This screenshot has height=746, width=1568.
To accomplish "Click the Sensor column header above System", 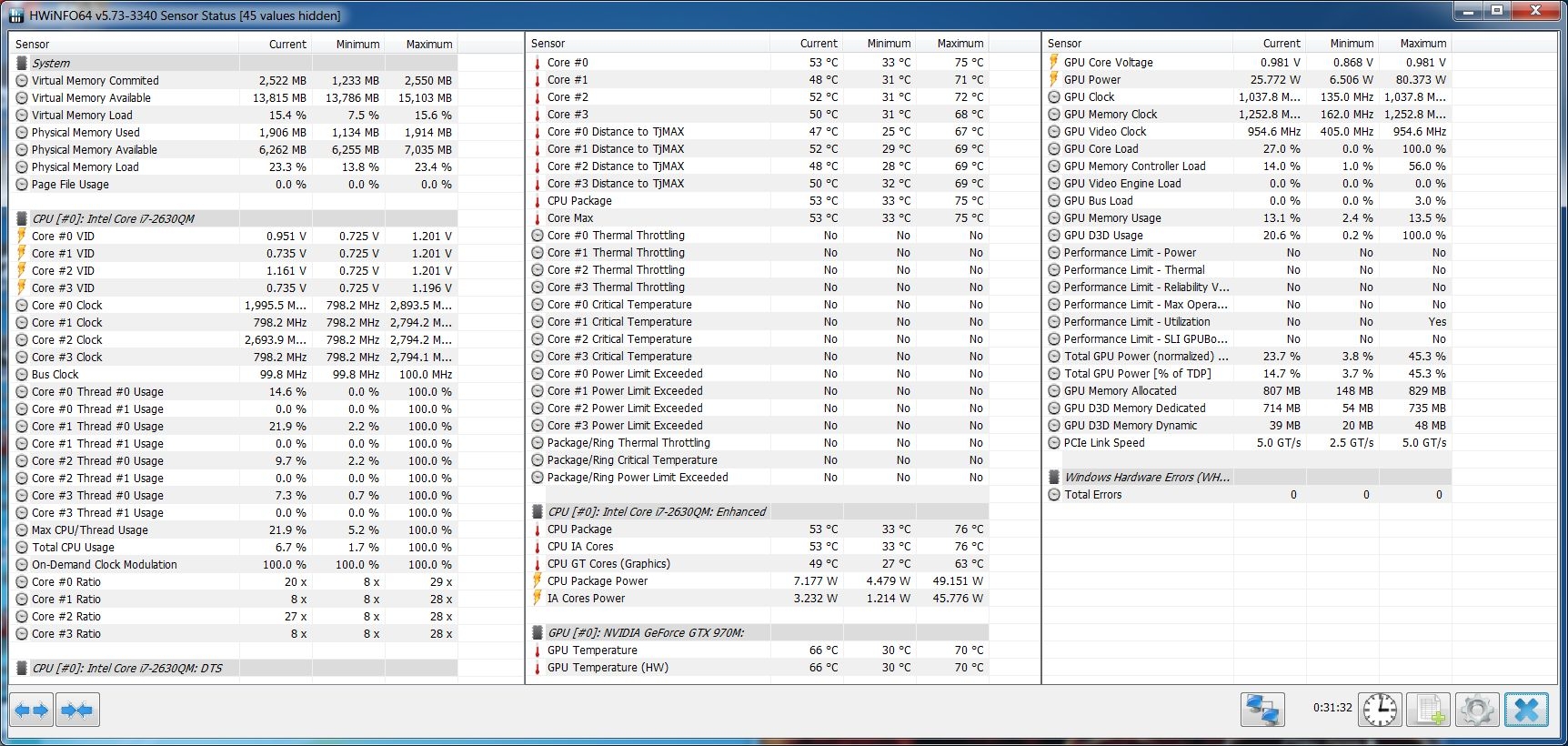I will click(126, 44).
